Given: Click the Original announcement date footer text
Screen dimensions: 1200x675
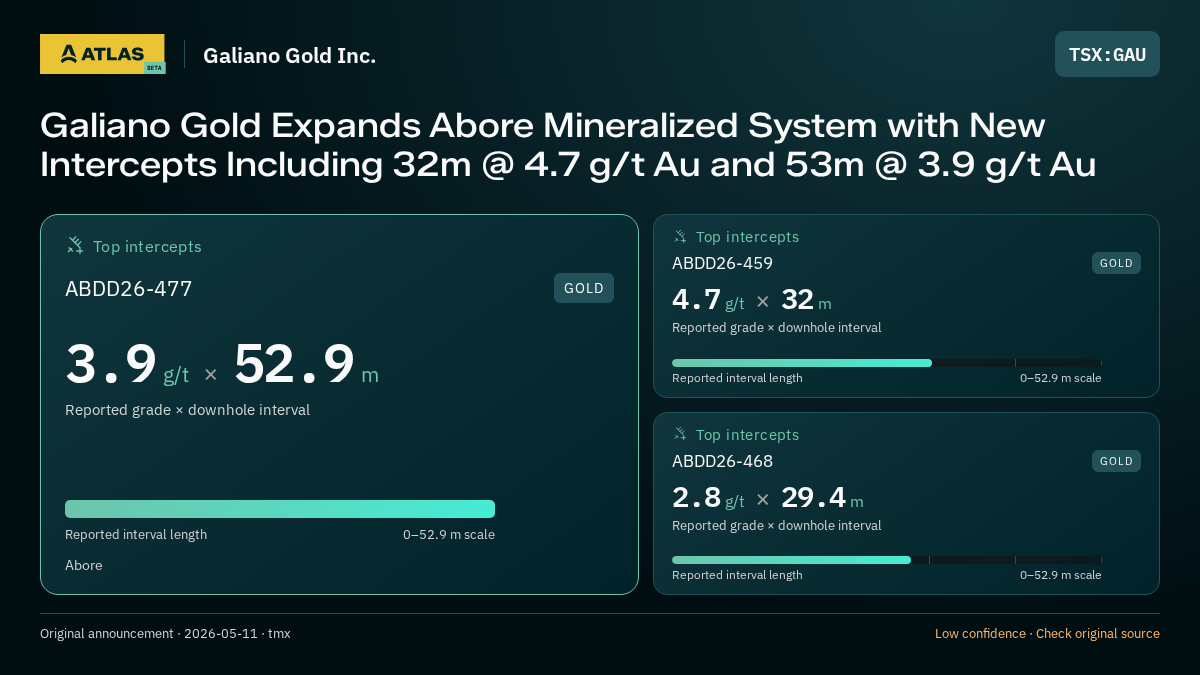Looking at the screenshot, I should [165, 634].
